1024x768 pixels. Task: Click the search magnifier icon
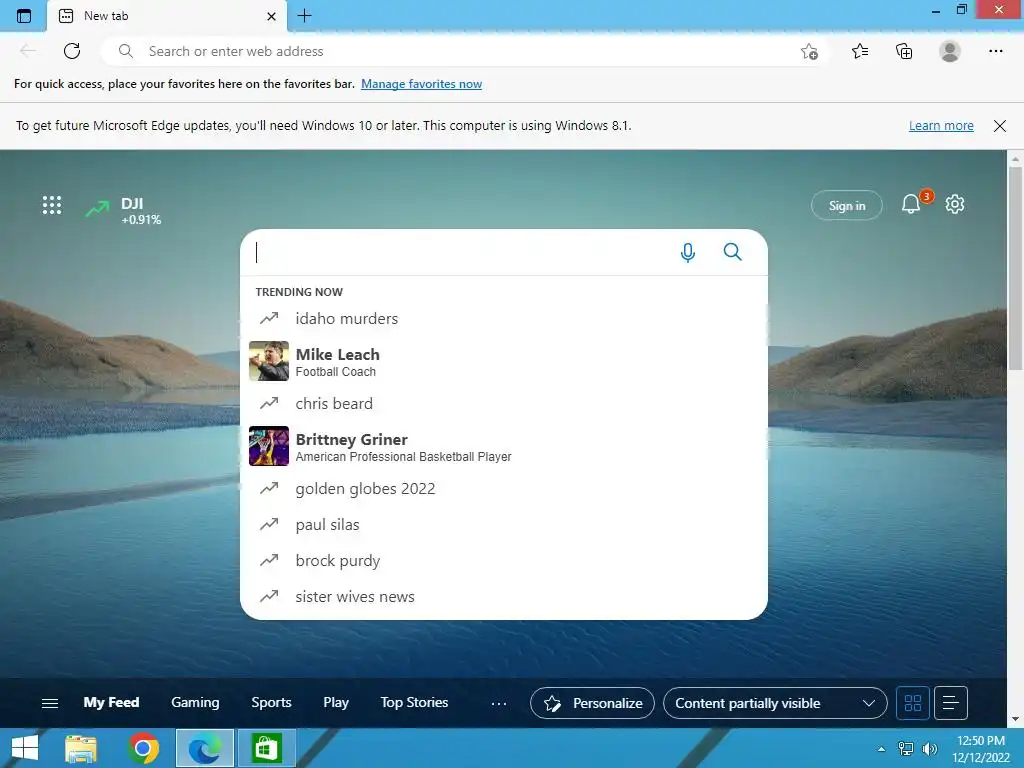[x=733, y=251]
